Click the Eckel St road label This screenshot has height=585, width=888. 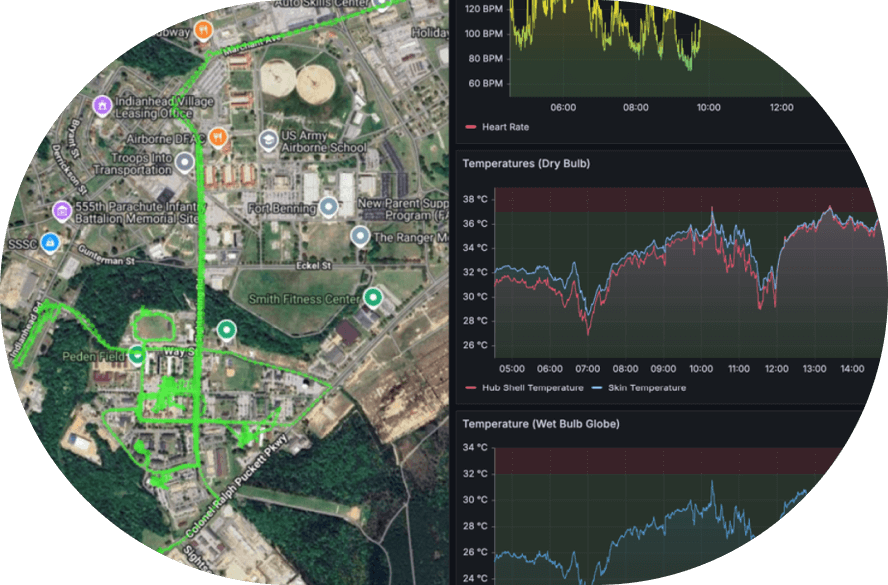click(x=316, y=266)
